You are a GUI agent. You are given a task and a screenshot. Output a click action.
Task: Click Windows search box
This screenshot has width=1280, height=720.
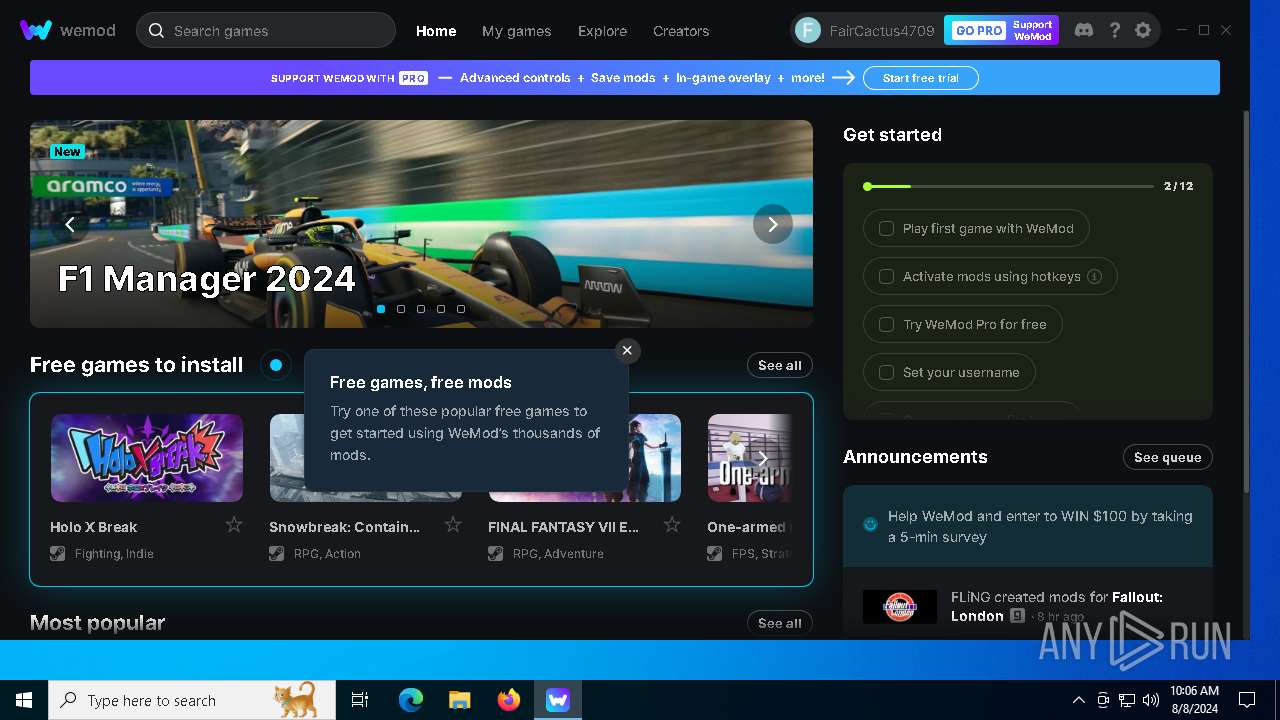pos(192,700)
